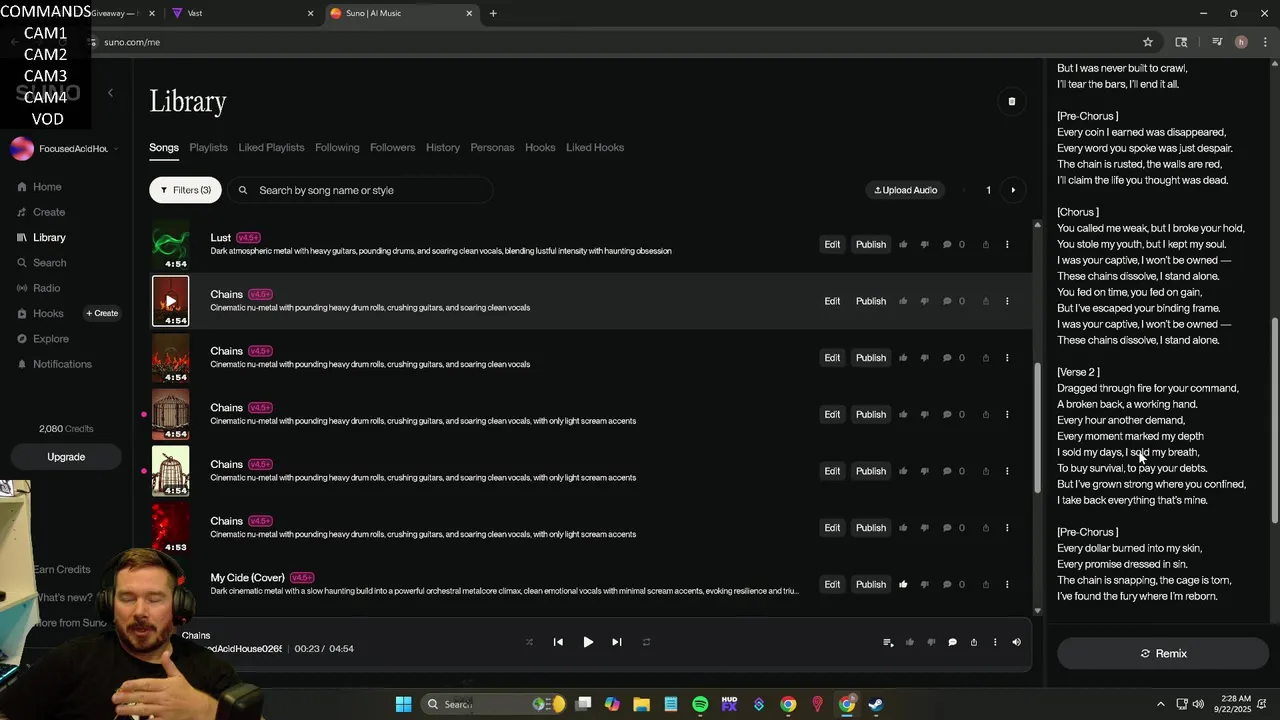Open Steam from the Windows taskbar
1280x720 pixels.
click(x=875, y=704)
